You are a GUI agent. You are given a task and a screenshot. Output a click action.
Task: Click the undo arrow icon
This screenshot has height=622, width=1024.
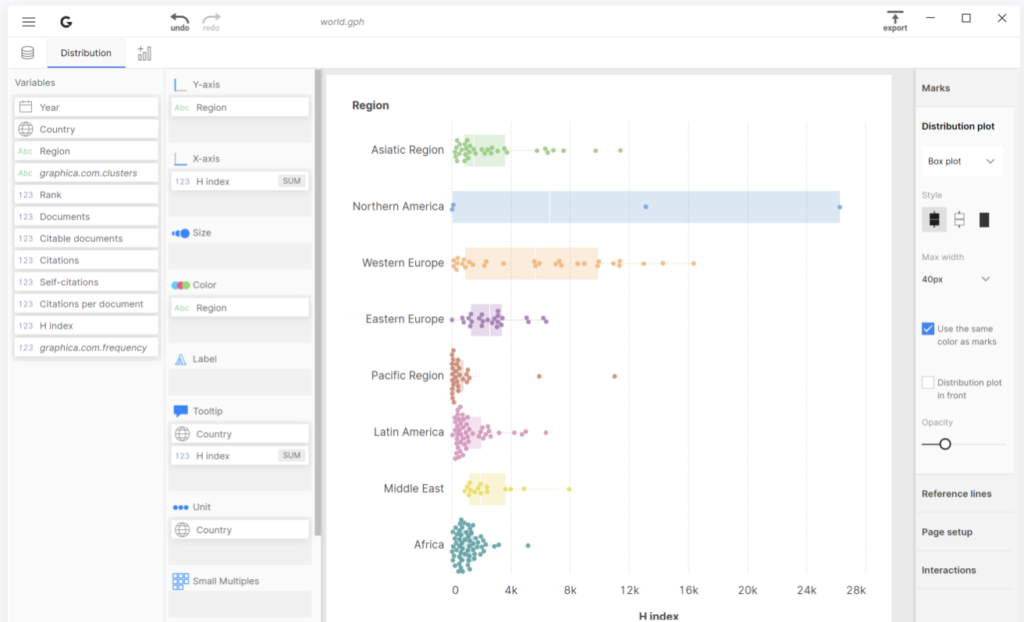pos(179,19)
